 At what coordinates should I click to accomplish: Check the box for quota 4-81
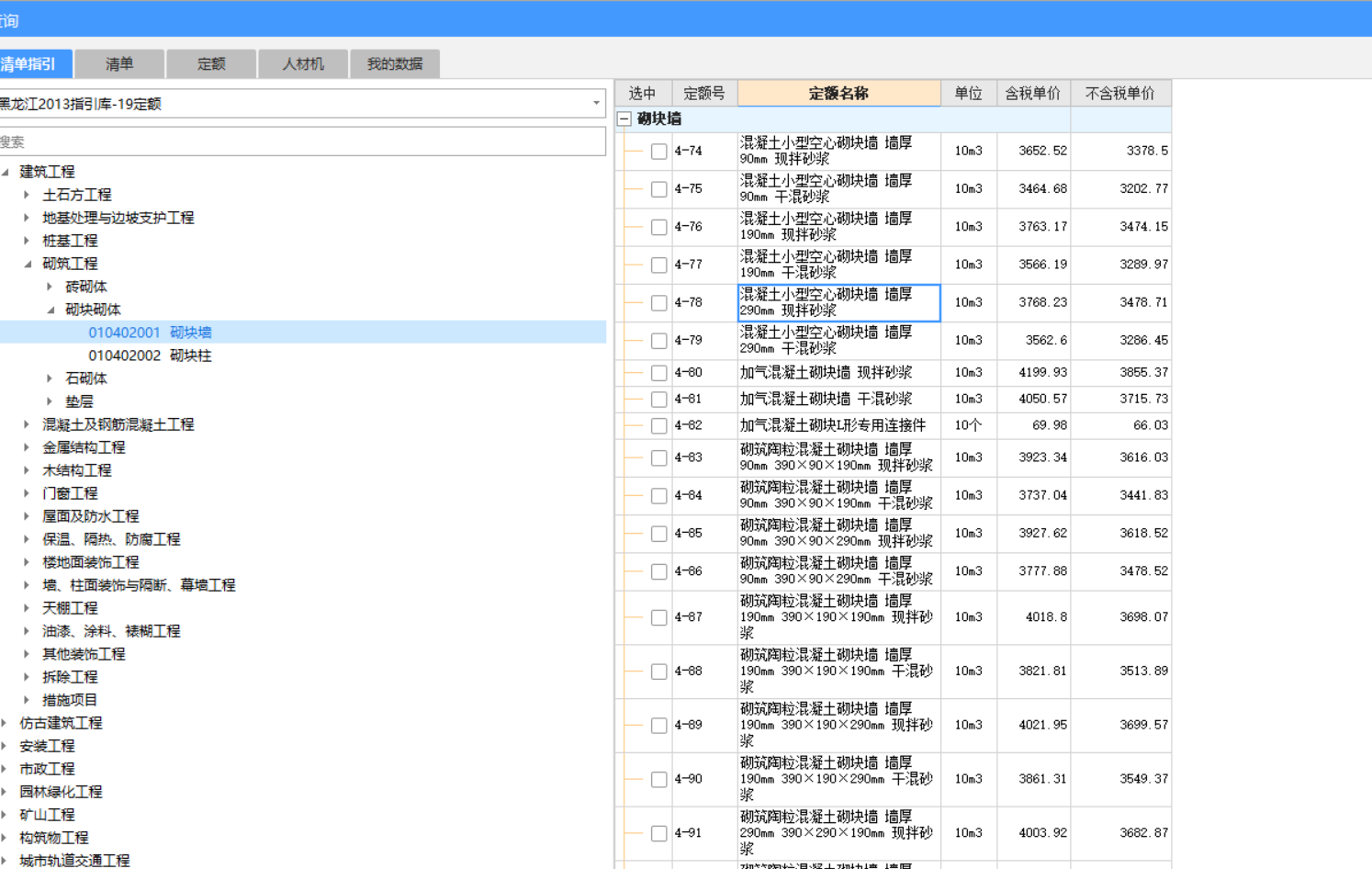point(658,400)
